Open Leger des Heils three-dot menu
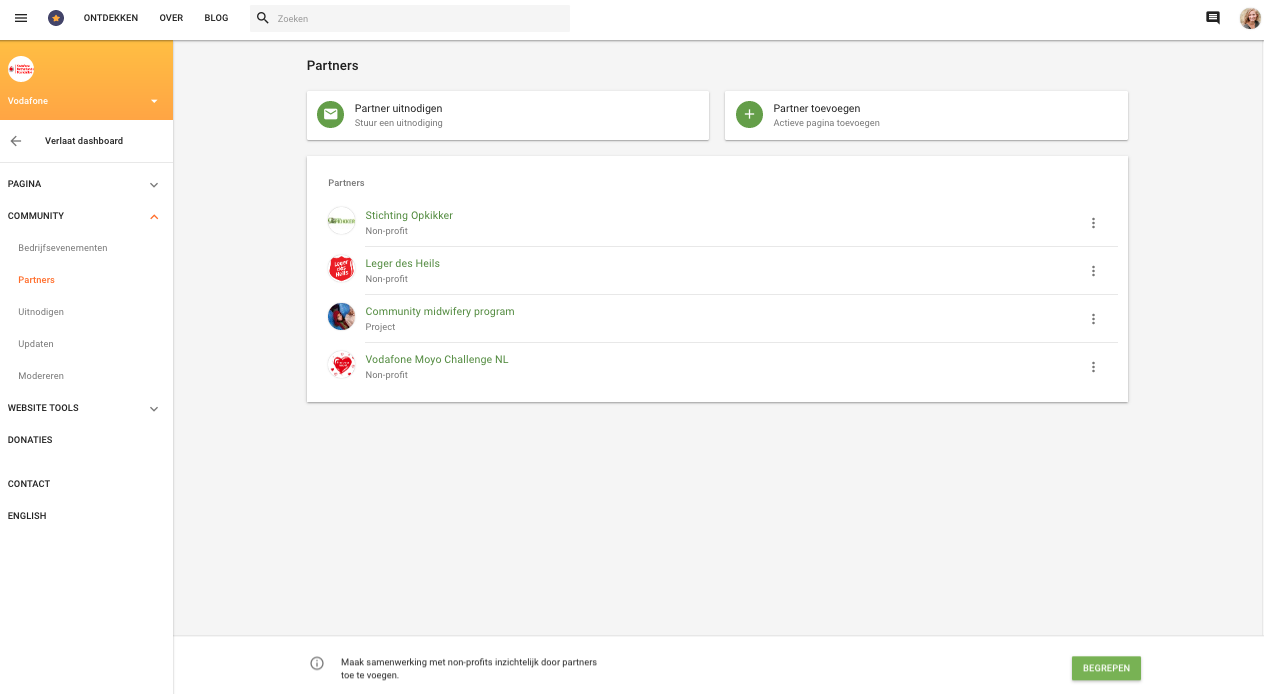 click(1093, 271)
